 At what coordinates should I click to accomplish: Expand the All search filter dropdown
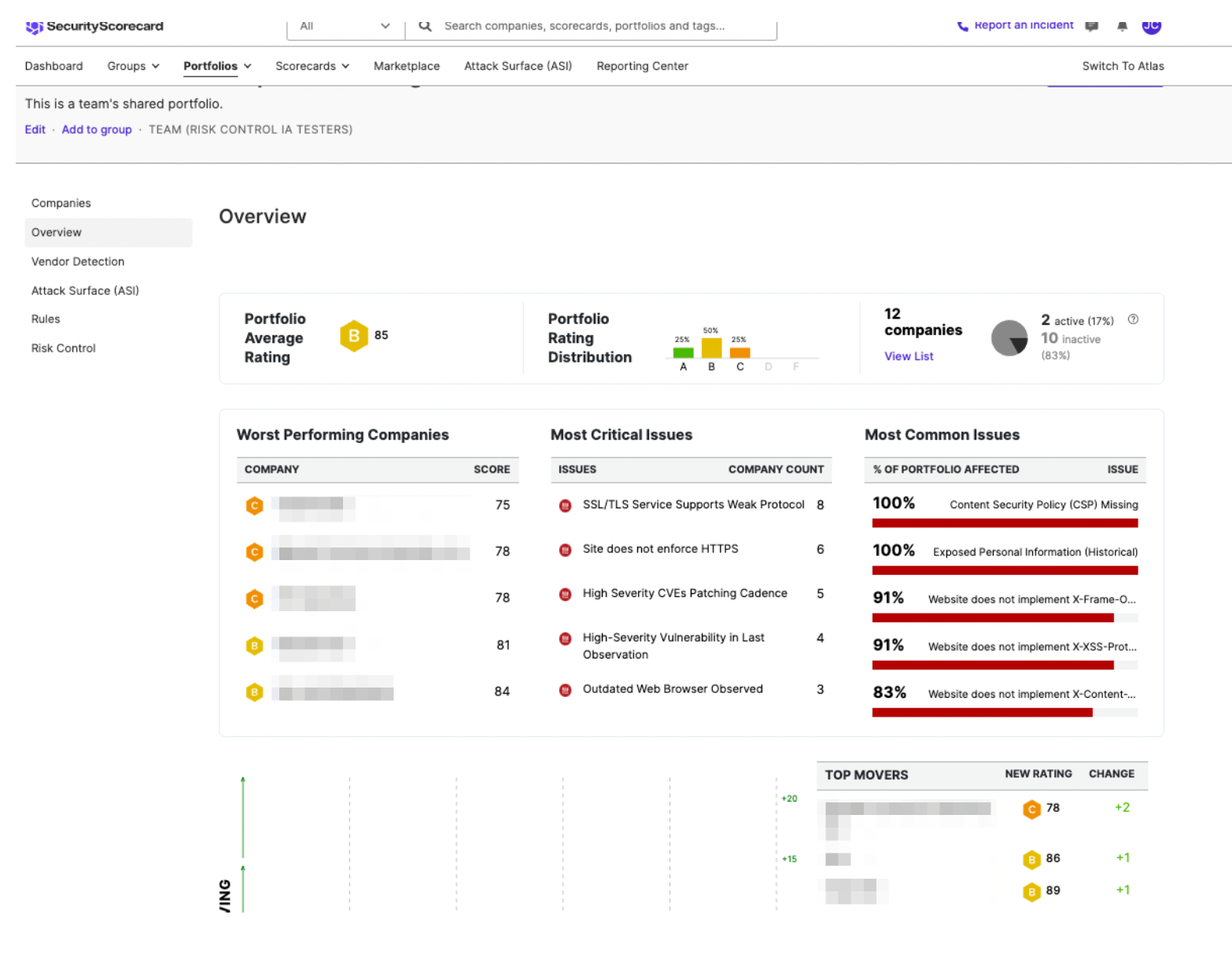tap(345, 26)
